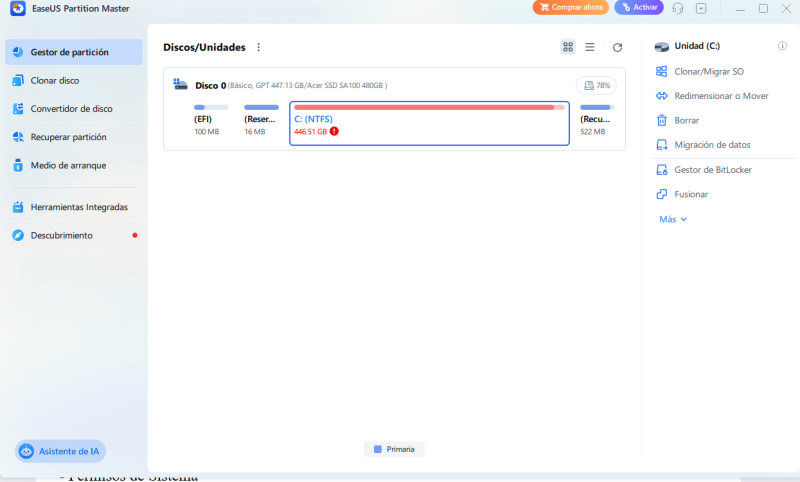Open the Asistente de IA
800x482 pixels.
coord(60,451)
